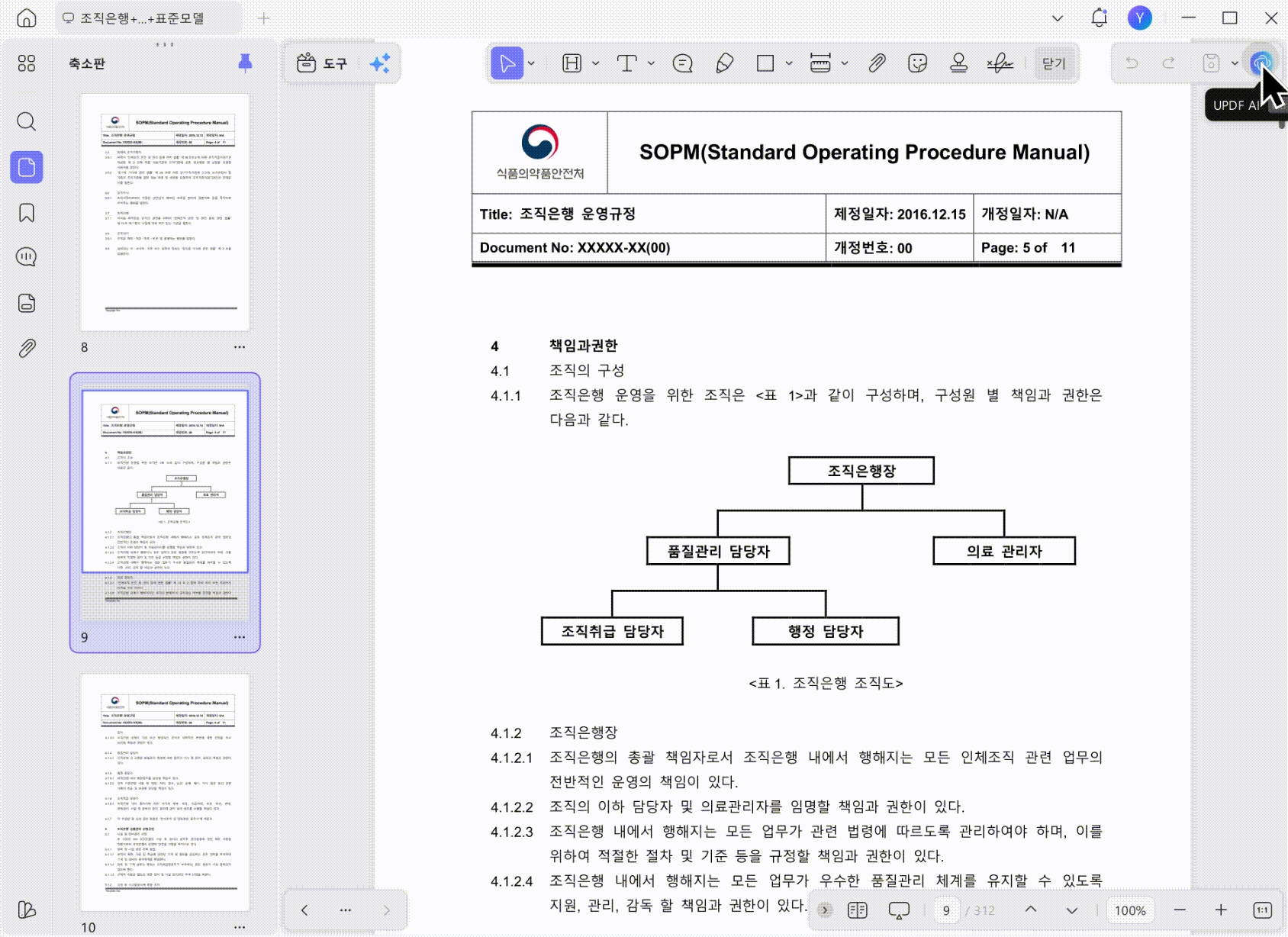Click the 1:1 actual size icon
This screenshot has height=937, width=1288.
point(1263,910)
